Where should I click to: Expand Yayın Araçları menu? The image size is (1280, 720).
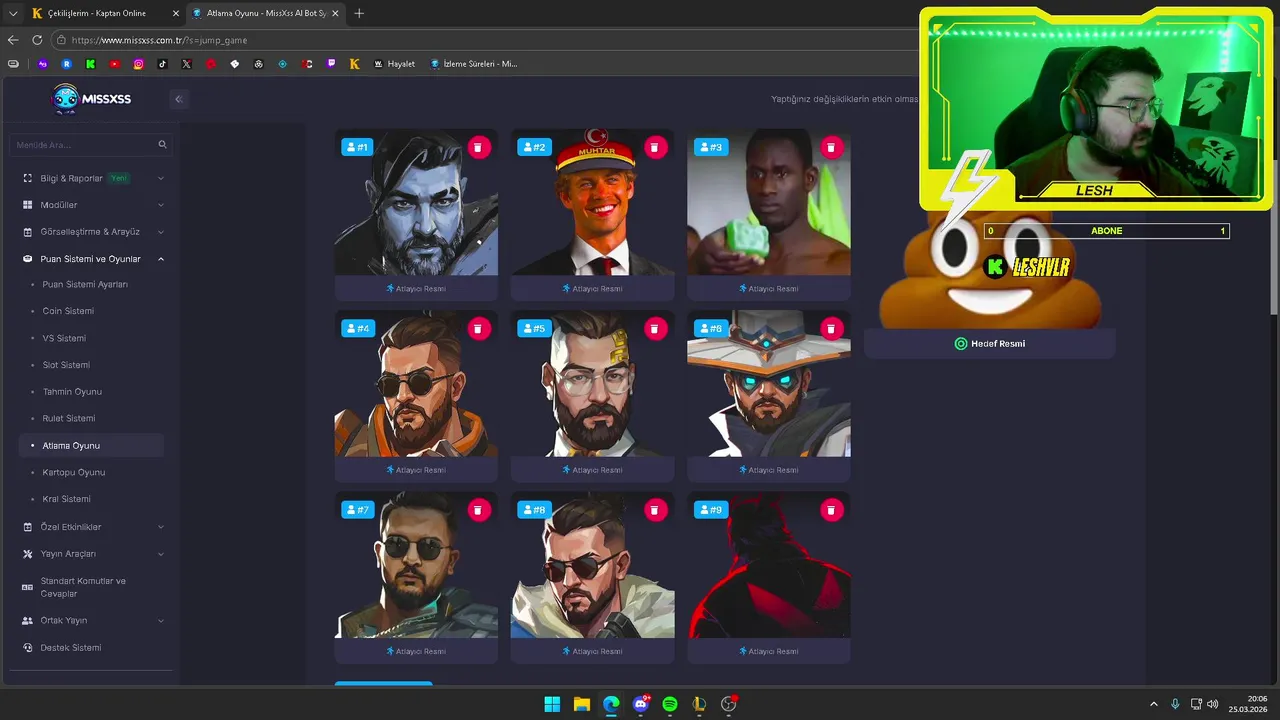(x=93, y=554)
